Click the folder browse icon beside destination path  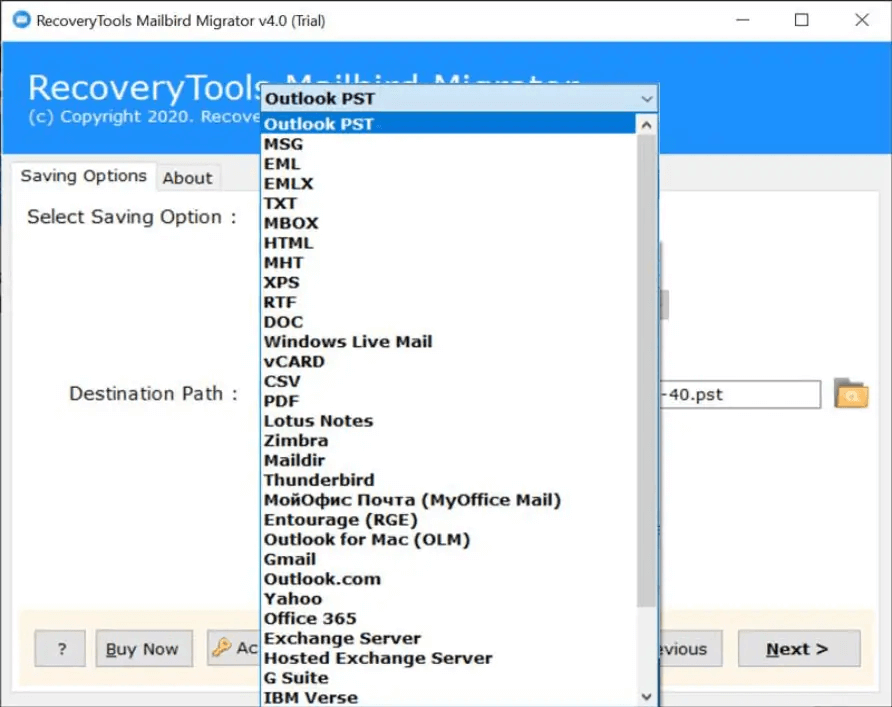click(850, 394)
